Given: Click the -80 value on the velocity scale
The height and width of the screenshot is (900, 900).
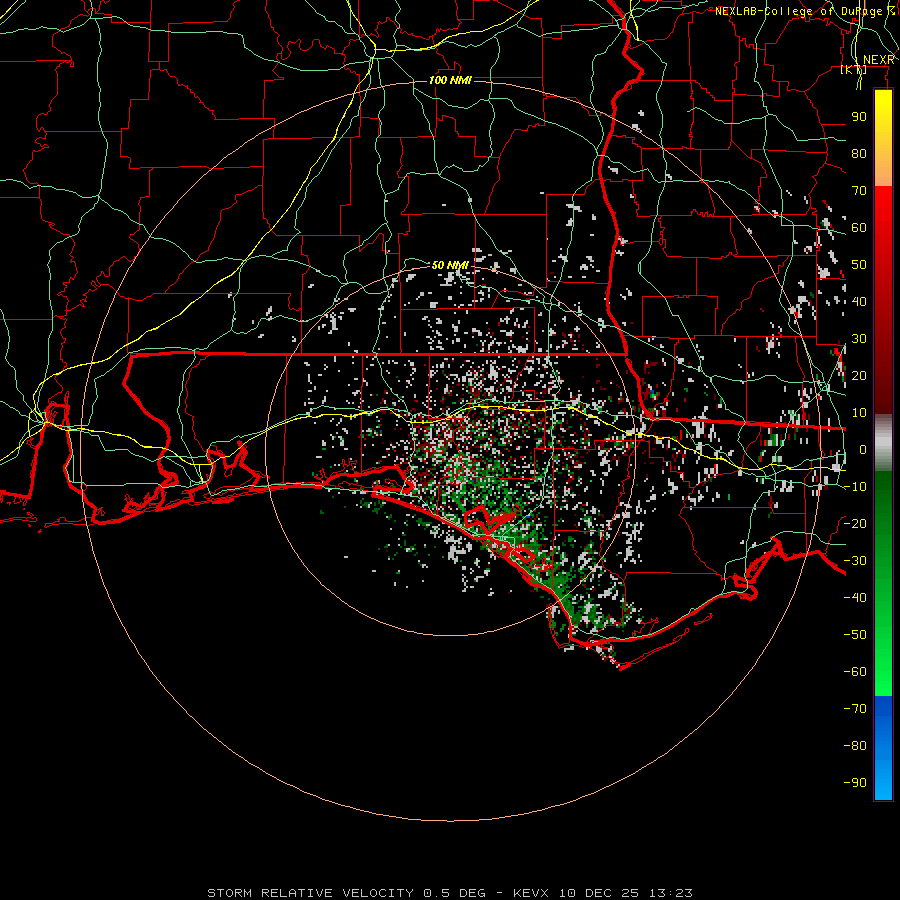Looking at the screenshot, I should [x=855, y=746].
